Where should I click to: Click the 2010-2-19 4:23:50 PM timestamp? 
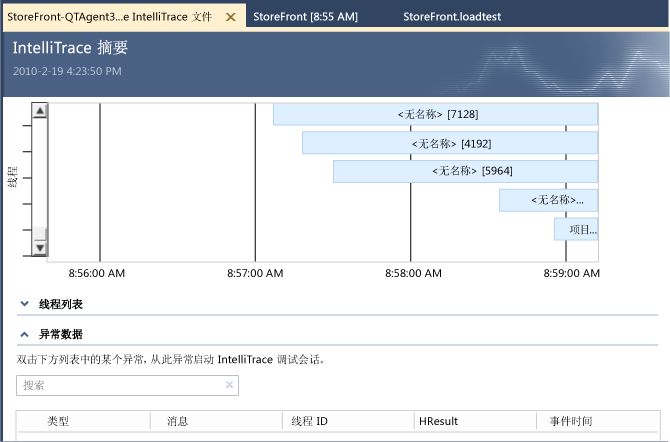tap(67, 71)
